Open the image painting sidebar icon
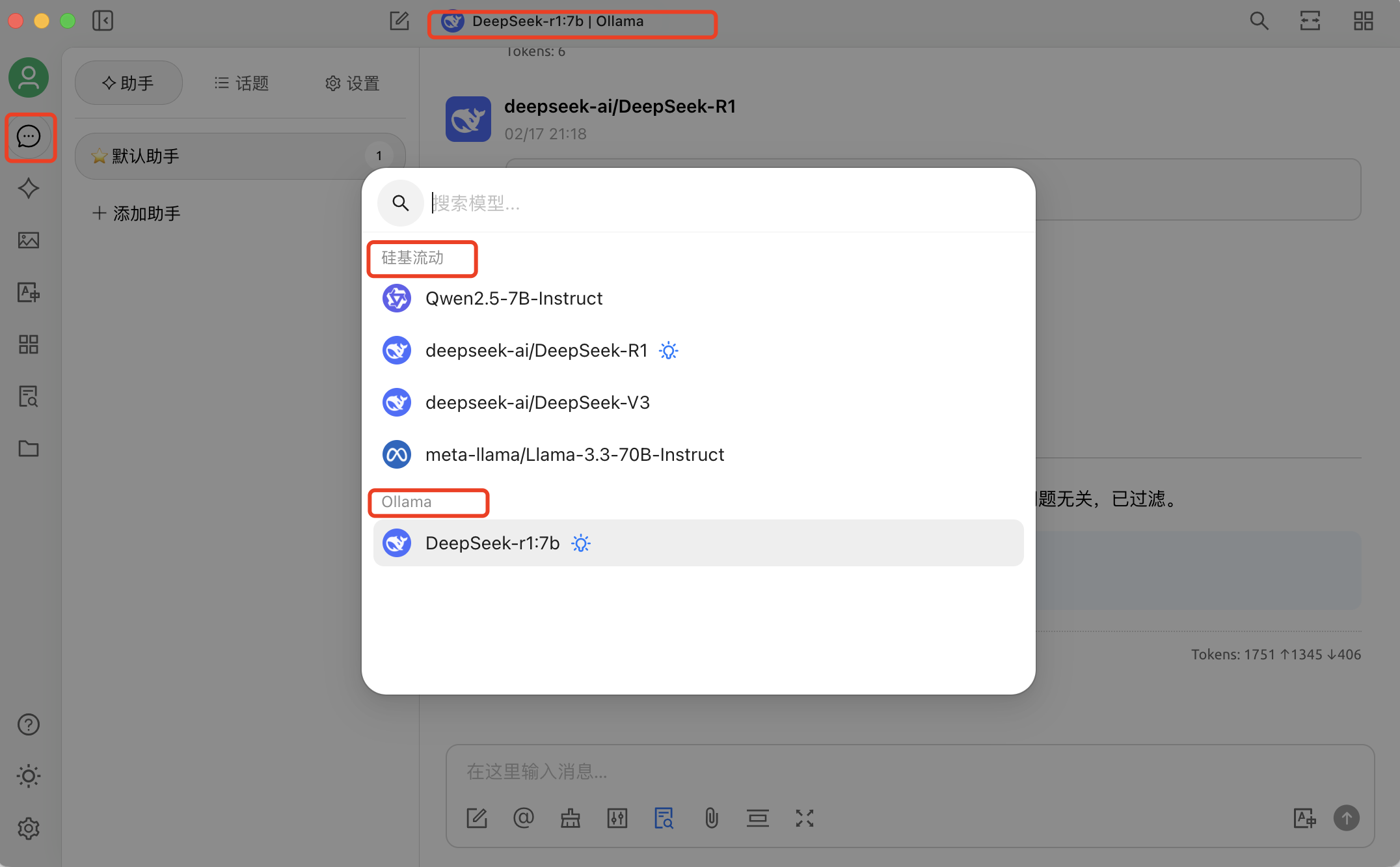Image resolution: width=1400 pixels, height=867 pixels. click(x=29, y=240)
